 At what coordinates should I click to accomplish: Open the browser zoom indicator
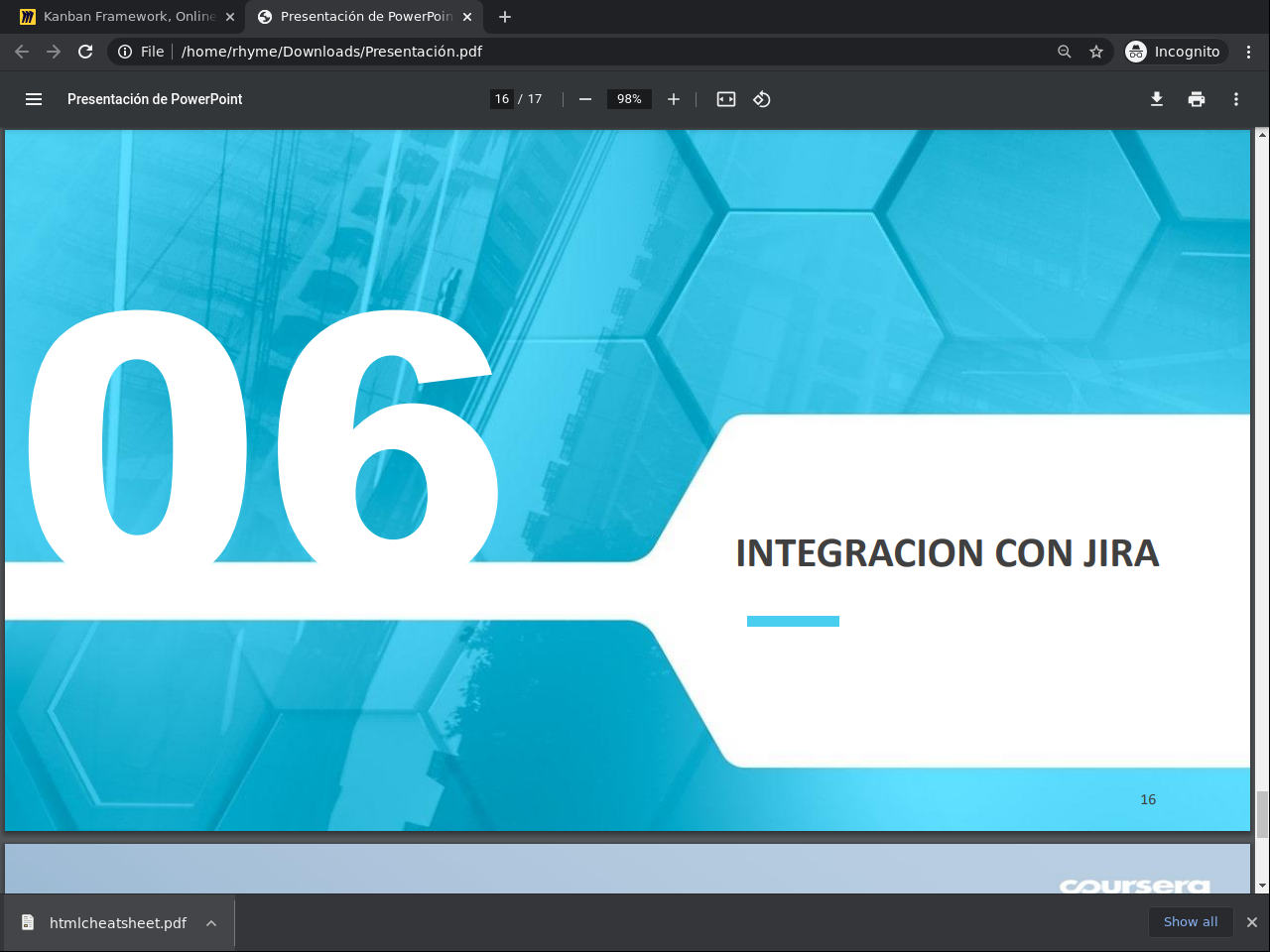[1065, 52]
